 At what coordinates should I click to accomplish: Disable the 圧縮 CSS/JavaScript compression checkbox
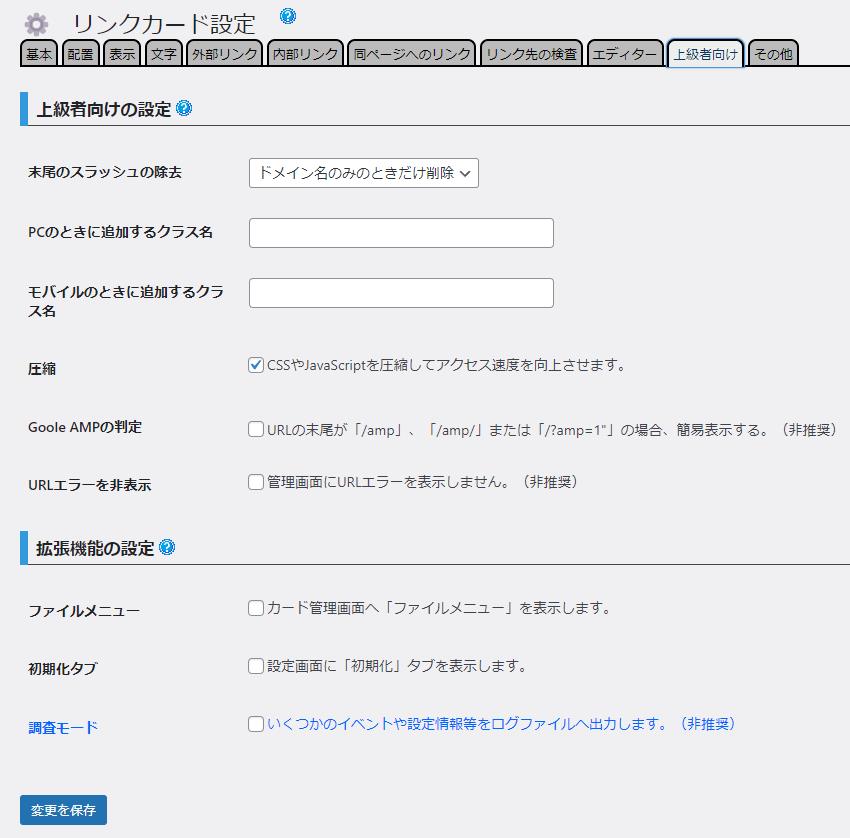click(256, 366)
